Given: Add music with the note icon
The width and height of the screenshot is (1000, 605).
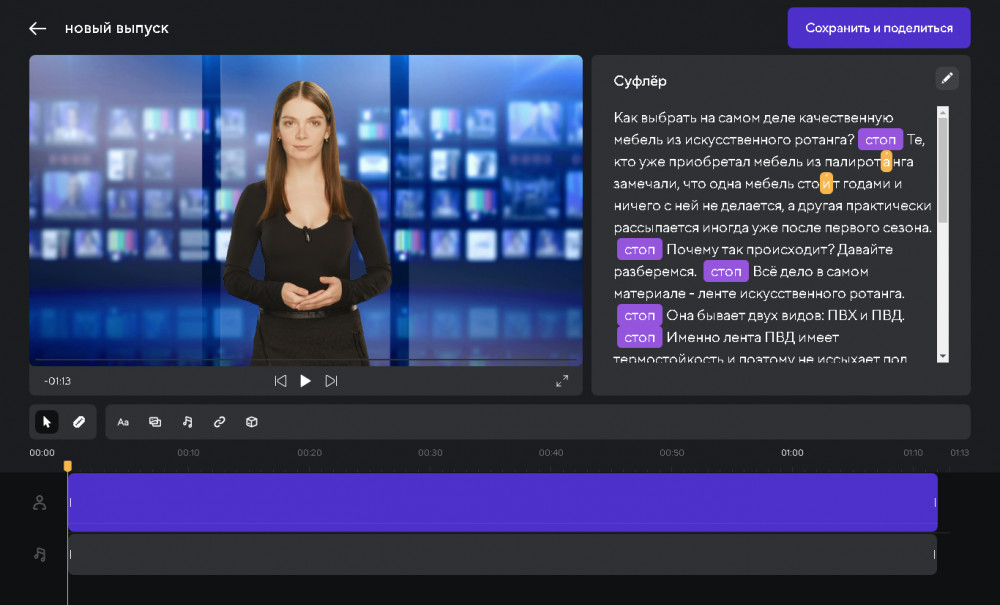Looking at the screenshot, I should [x=188, y=422].
